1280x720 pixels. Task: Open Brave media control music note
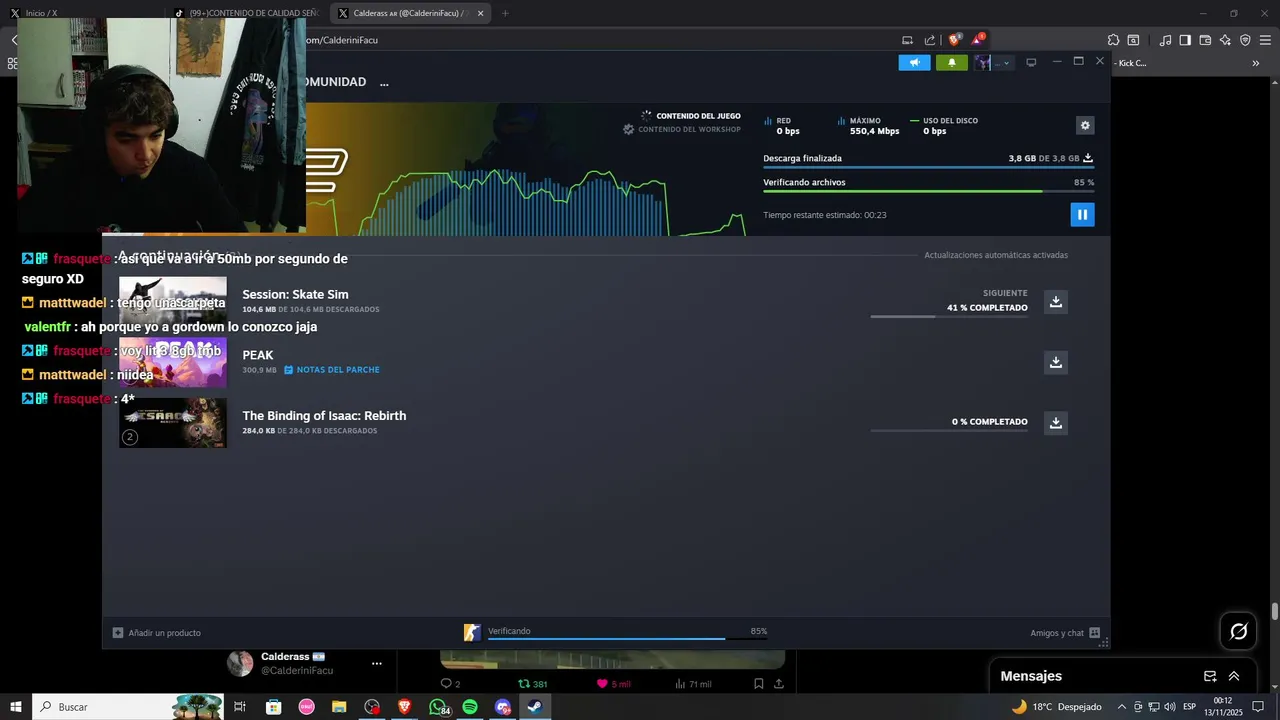coord(1165,40)
